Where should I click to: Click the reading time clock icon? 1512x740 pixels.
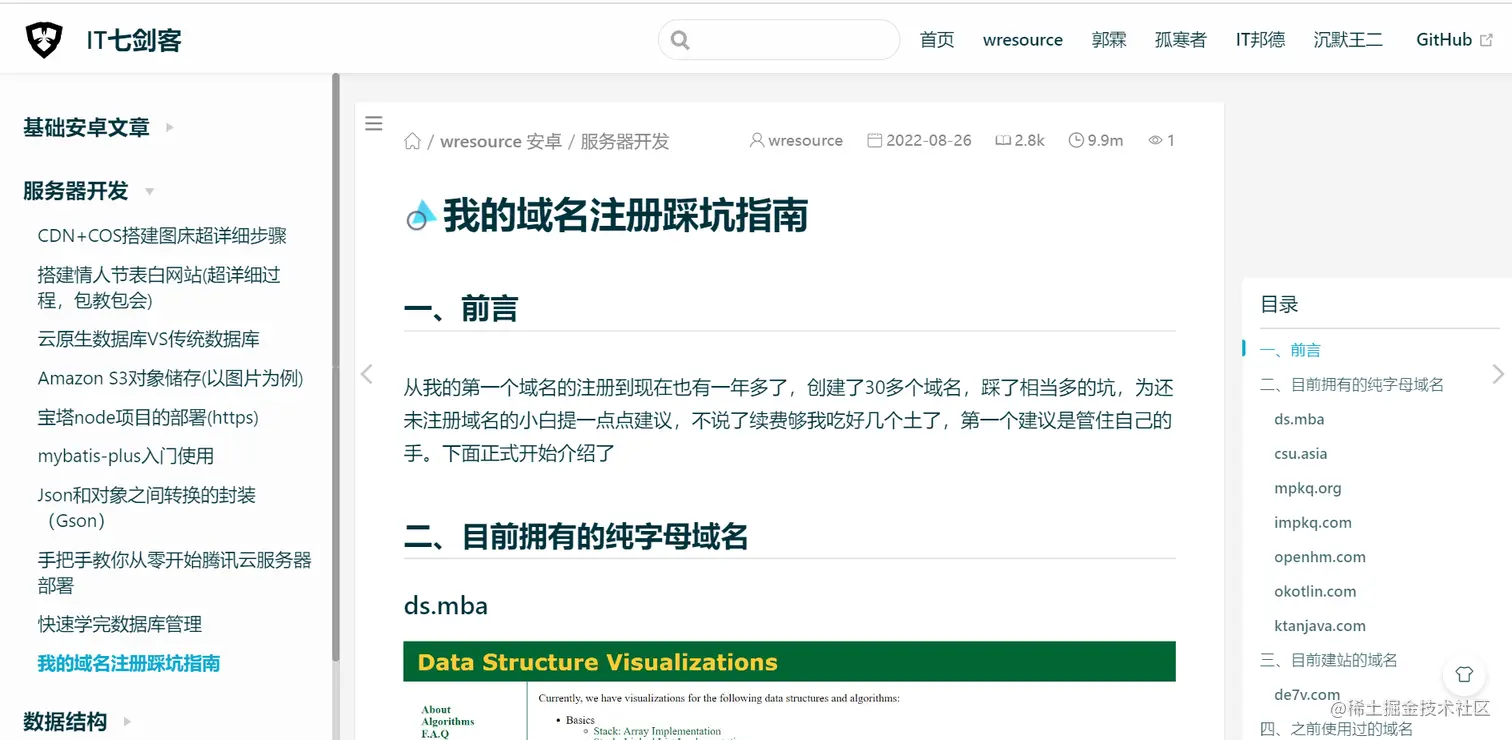point(1076,141)
